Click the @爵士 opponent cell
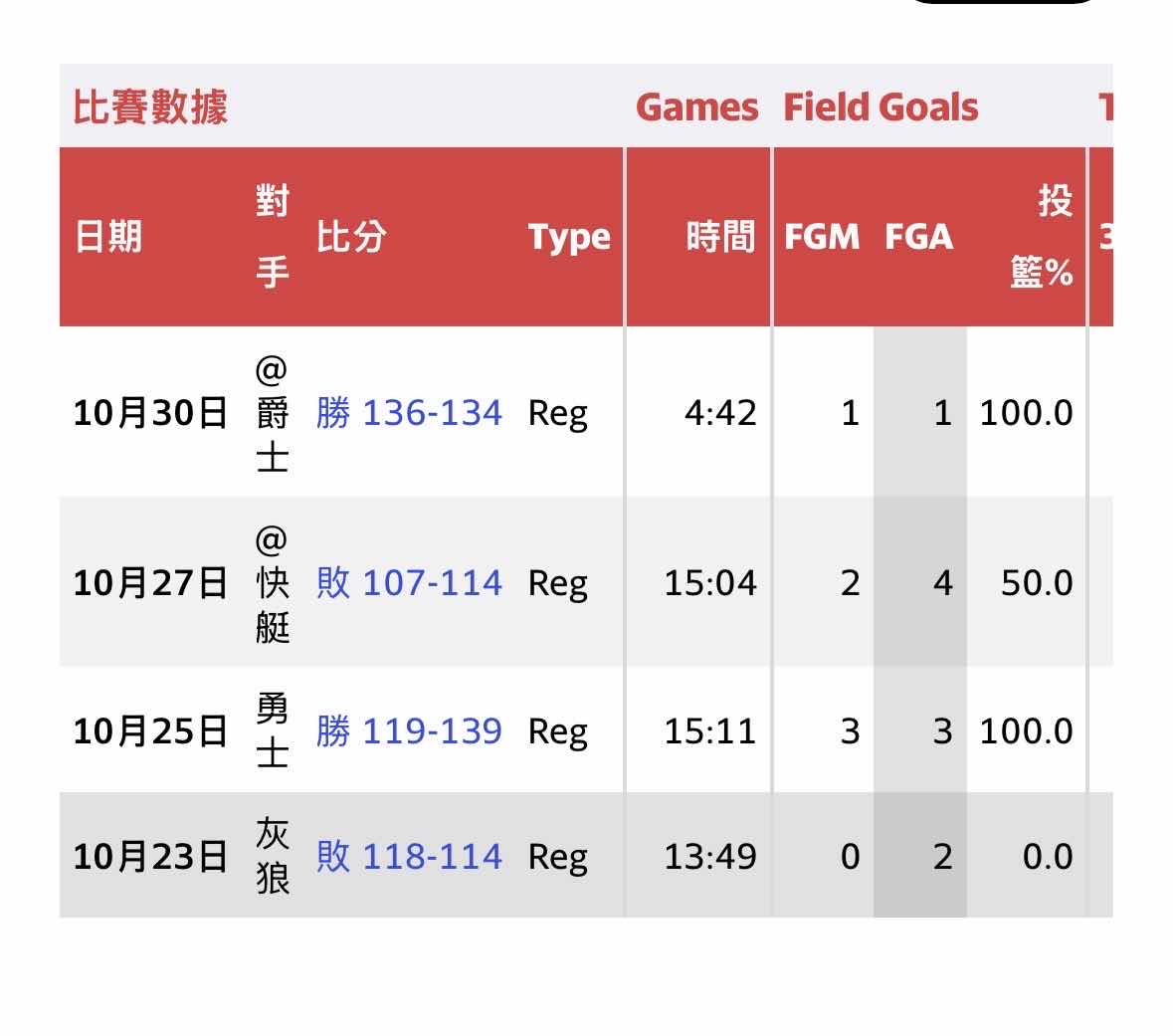 point(272,413)
